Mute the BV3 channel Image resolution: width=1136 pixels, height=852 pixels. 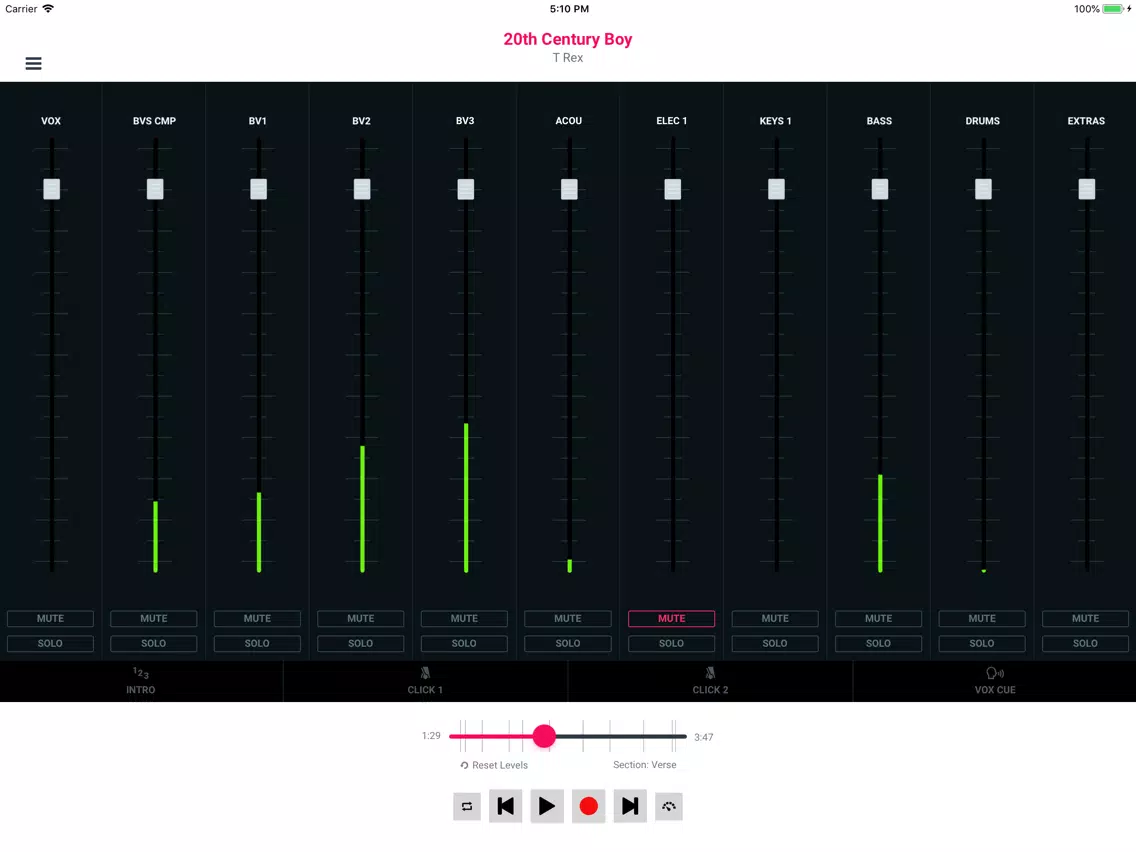click(x=464, y=619)
